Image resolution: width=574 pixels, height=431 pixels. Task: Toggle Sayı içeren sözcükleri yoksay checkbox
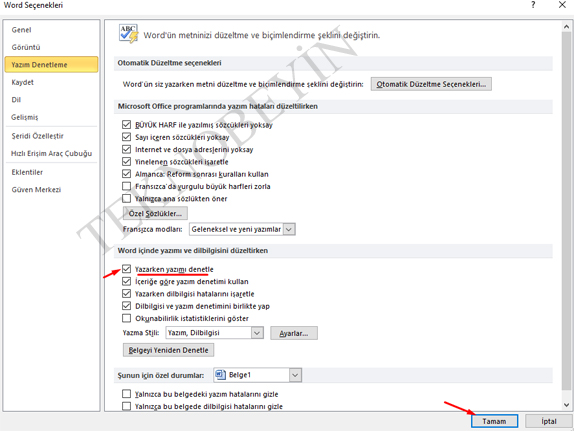tap(126, 137)
